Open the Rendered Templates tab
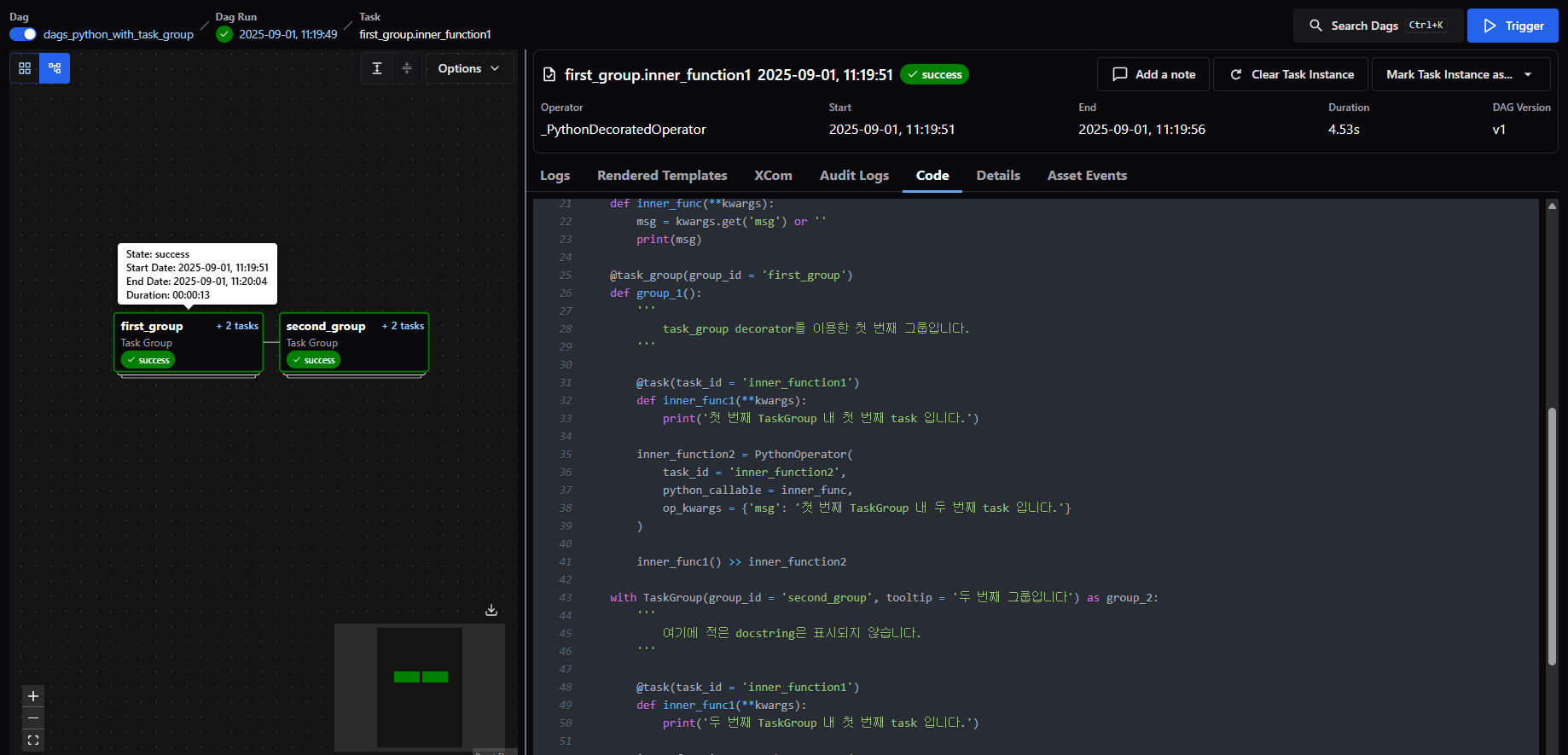Image resolution: width=1568 pixels, height=755 pixels. tap(662, 176)
